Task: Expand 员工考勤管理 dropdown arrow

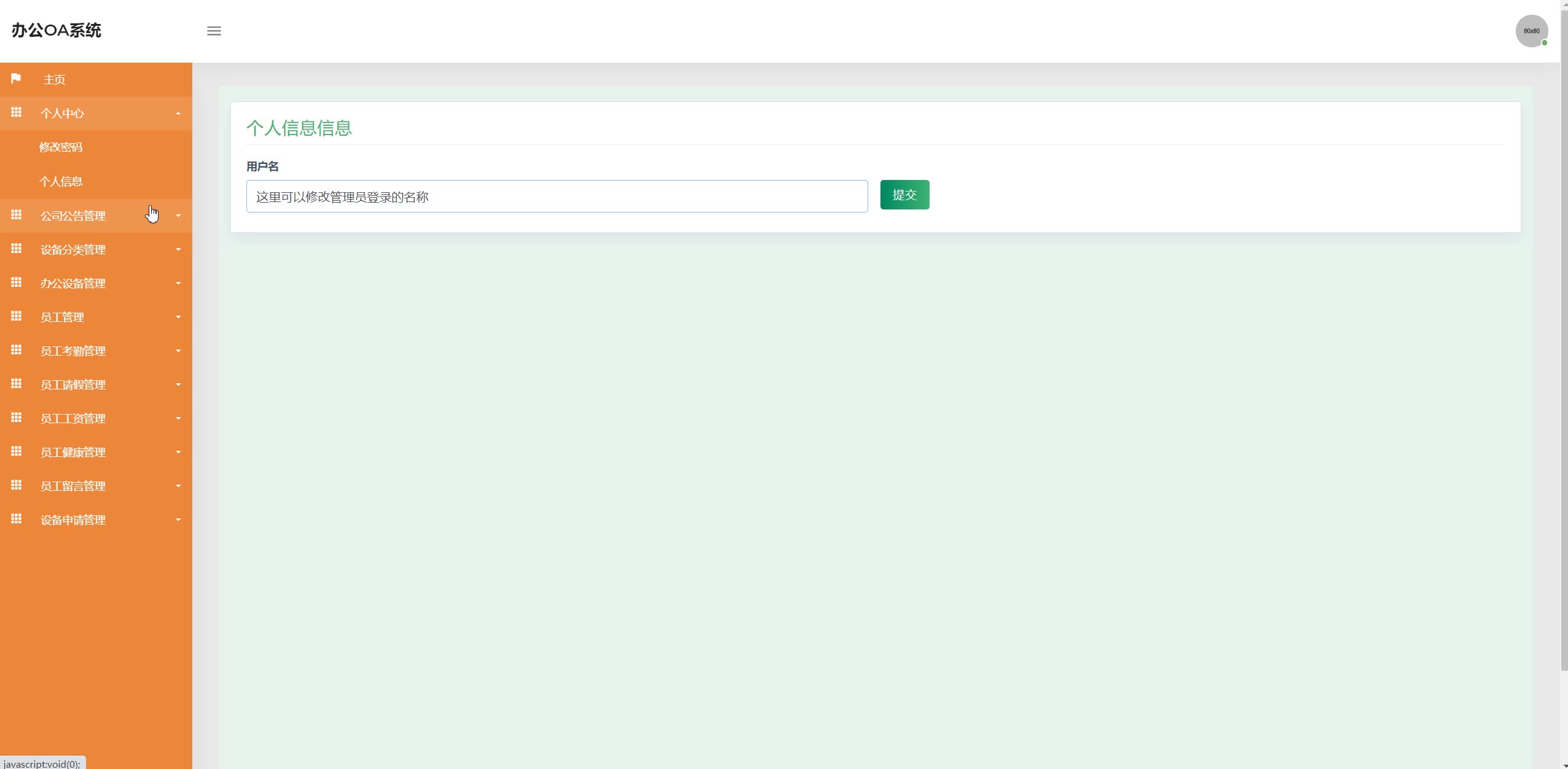Action: 178,351
